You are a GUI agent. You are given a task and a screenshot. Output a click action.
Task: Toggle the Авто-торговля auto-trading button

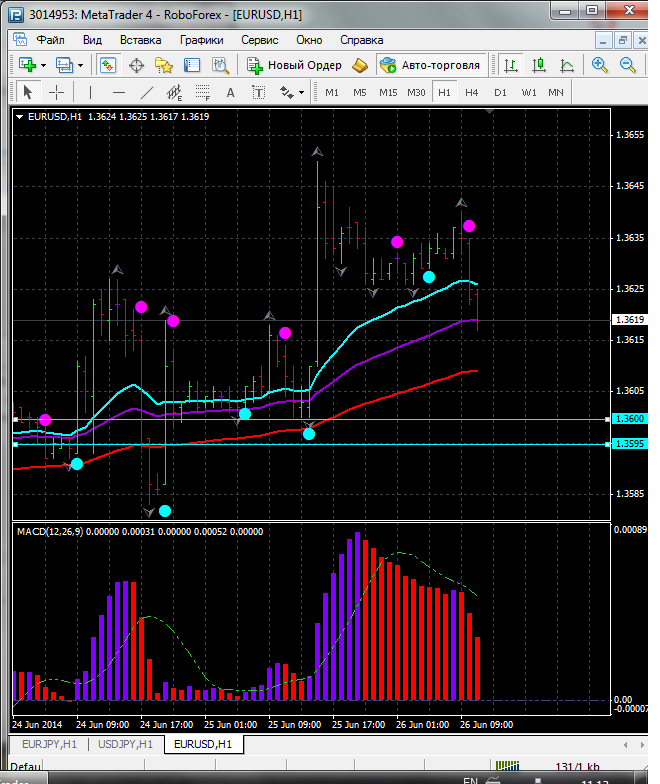(431, 65)
